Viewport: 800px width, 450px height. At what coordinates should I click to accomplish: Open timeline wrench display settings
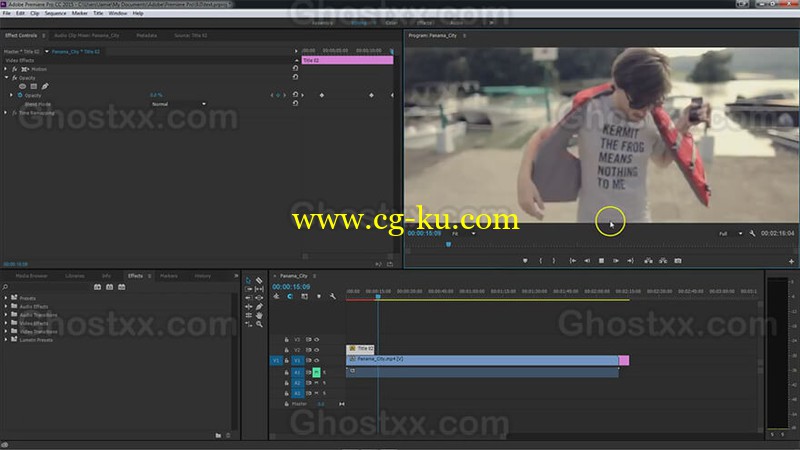333,296
